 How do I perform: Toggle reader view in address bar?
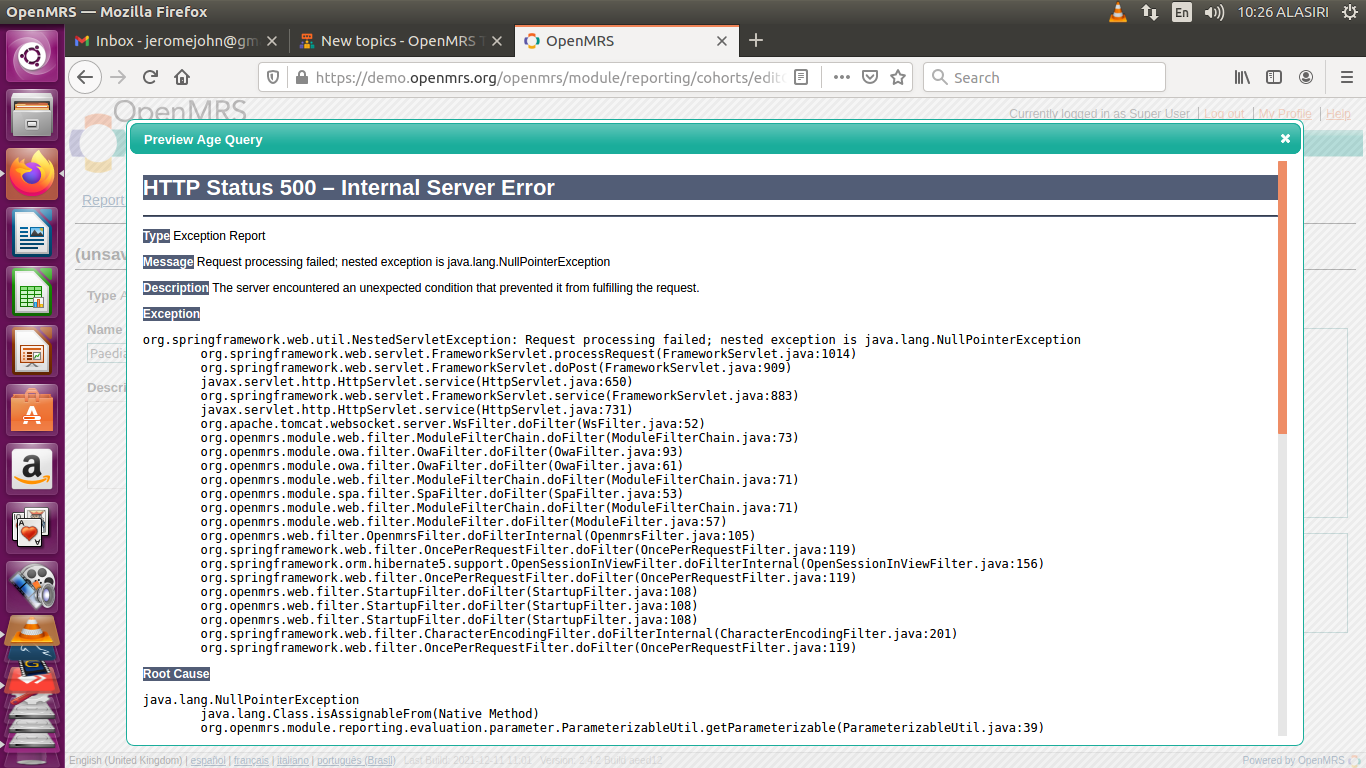pos(801,77)
